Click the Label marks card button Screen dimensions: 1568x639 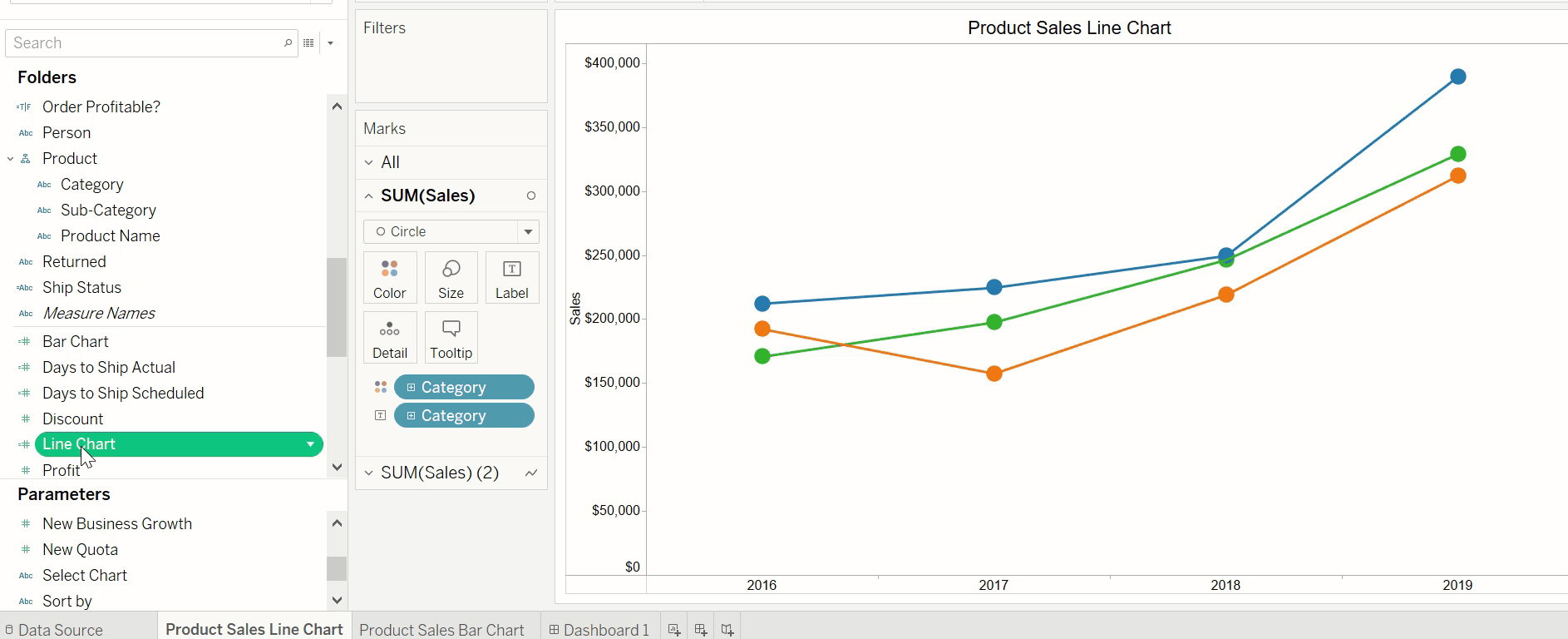pos(511,278)
